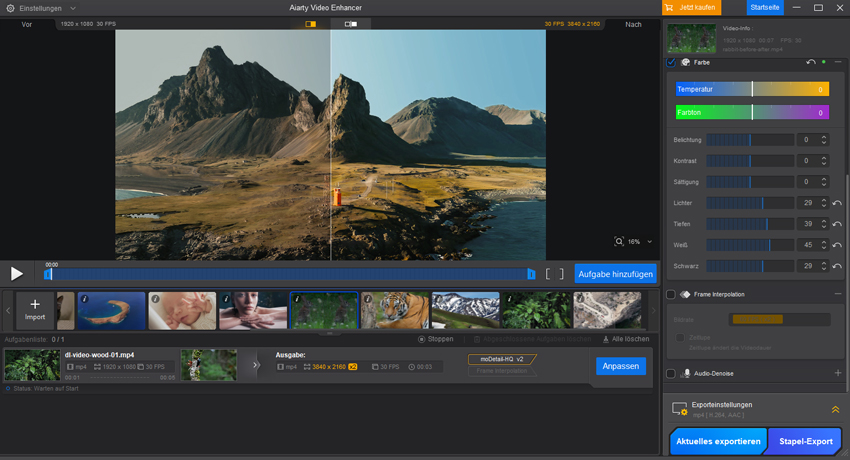Adjust the Temperatur color slider

[752, 89]
